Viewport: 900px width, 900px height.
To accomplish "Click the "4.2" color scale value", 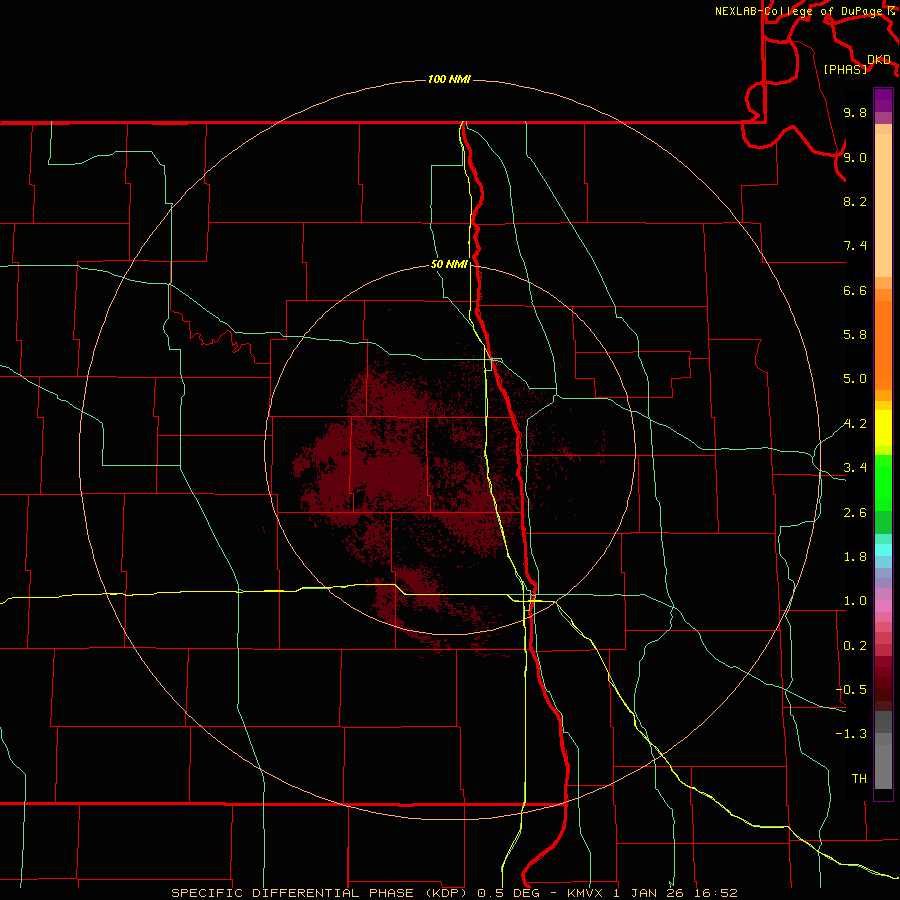I will 855,424.
